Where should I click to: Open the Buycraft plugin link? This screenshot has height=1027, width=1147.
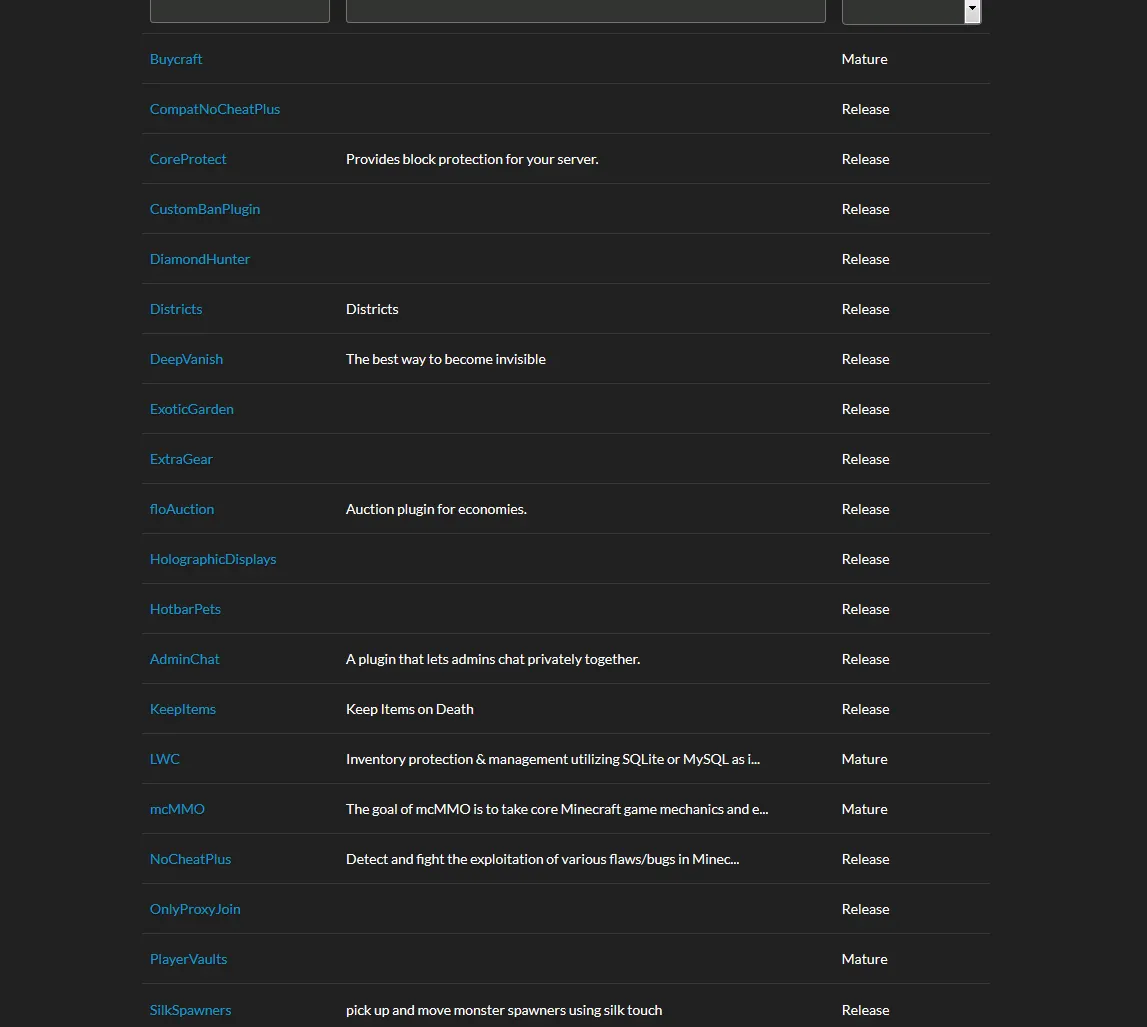coord(176,59)
